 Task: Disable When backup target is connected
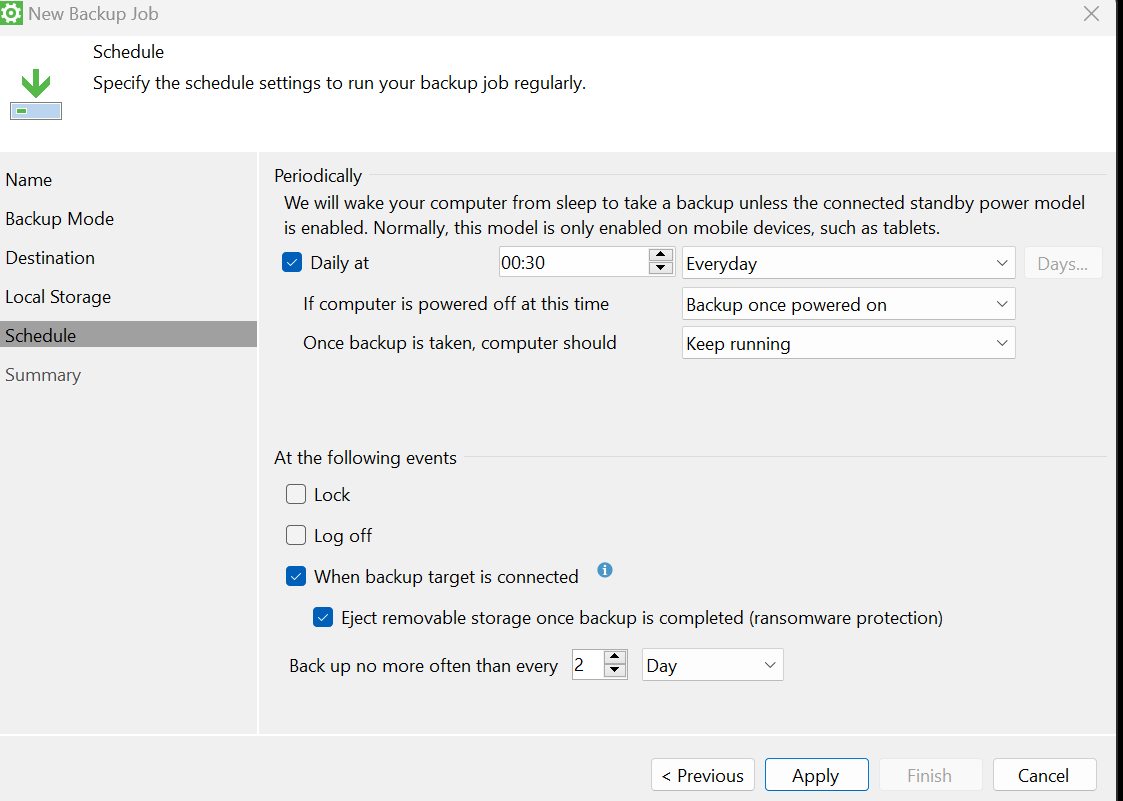(x=296, y=576)
